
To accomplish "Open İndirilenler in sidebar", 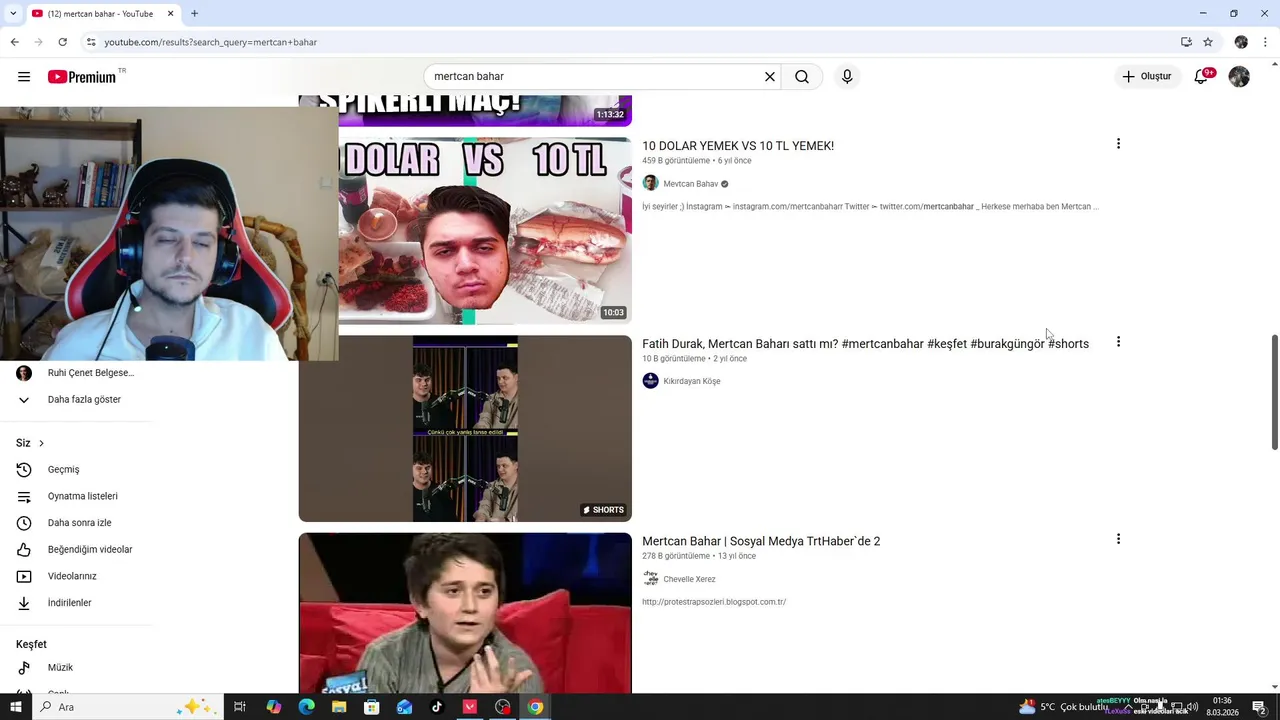I will tap(76, 603).
